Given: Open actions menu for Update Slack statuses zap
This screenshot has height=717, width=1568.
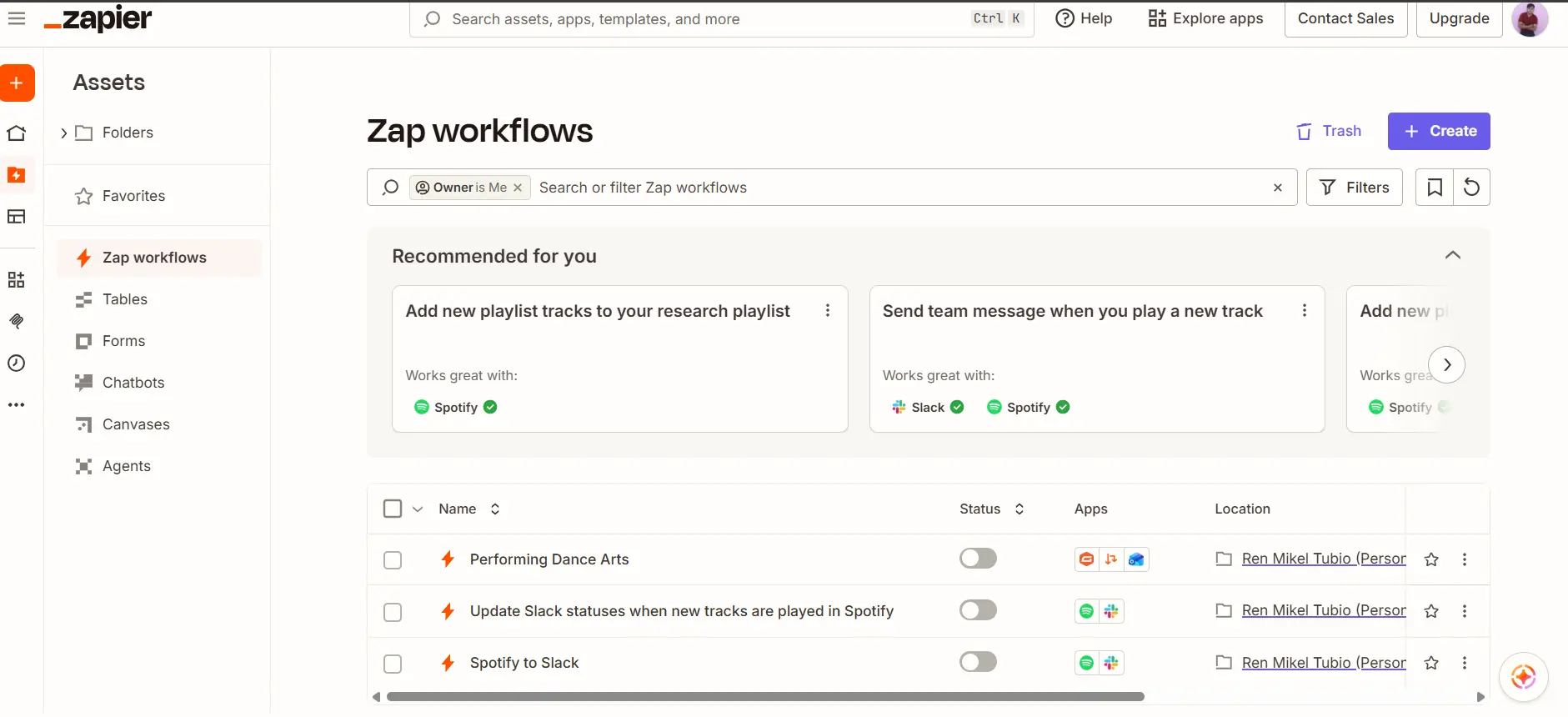Looking at the screenshot, I should (x=1465, y=611).
